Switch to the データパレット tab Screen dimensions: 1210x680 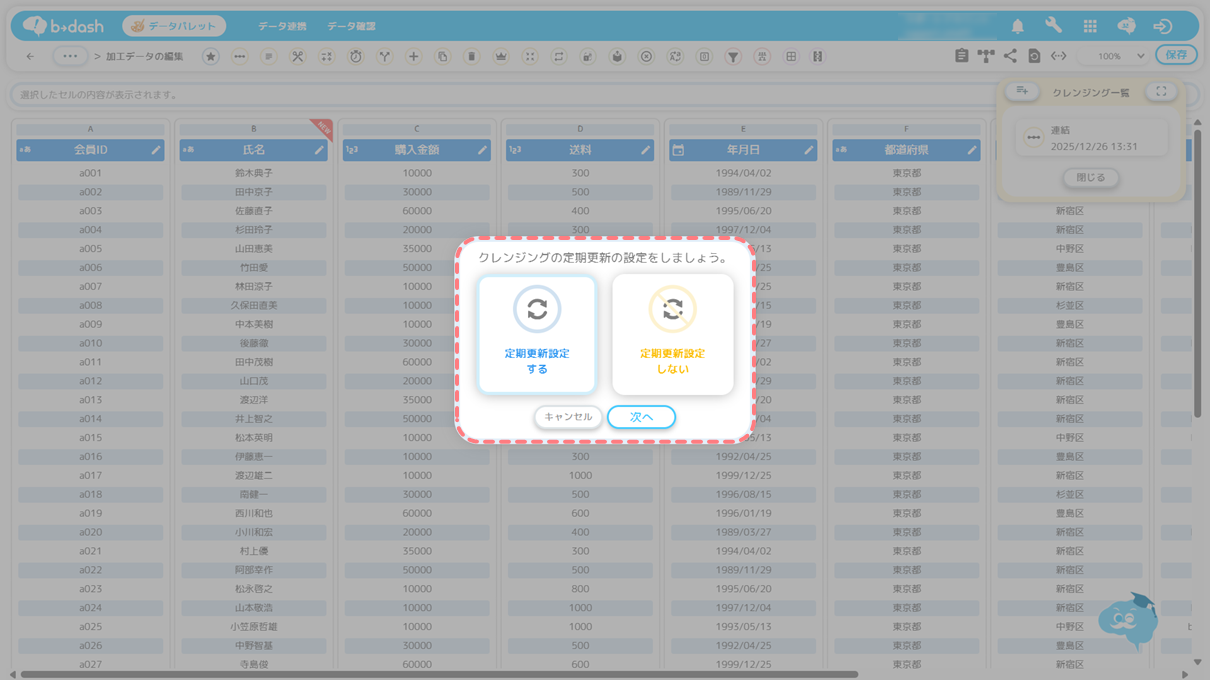click(174, 26)
